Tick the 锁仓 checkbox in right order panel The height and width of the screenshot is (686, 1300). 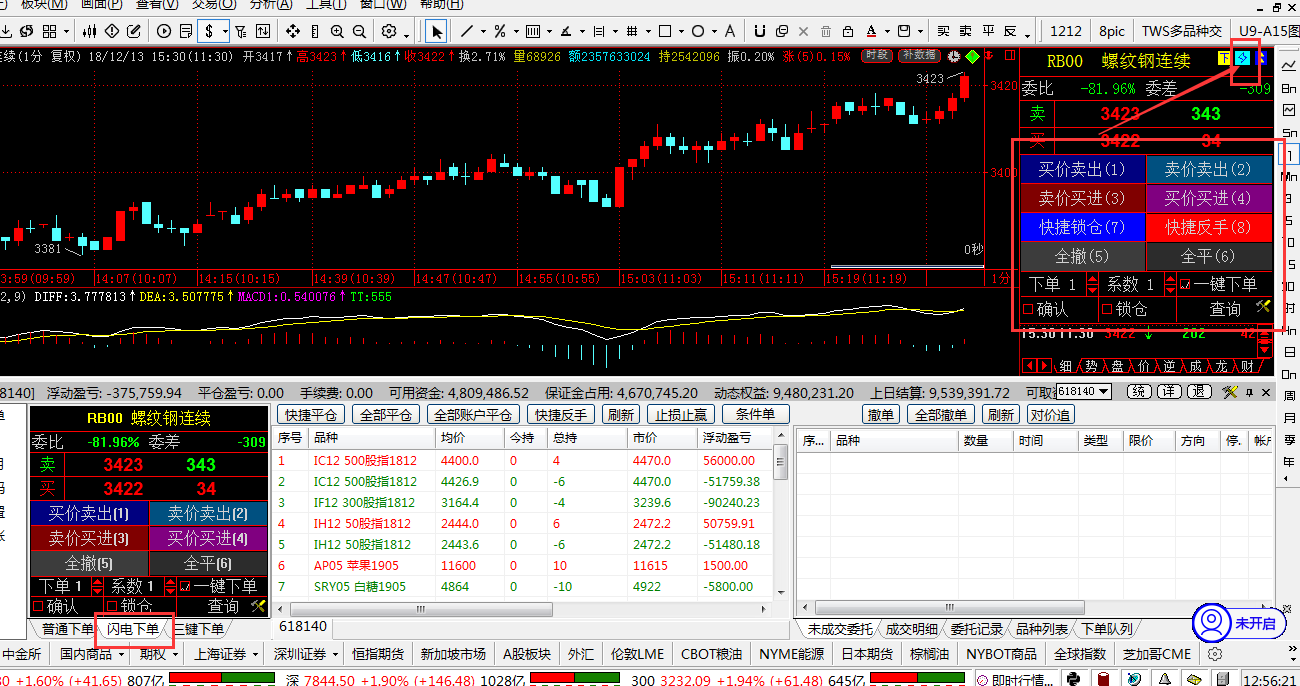[1107, 309]
